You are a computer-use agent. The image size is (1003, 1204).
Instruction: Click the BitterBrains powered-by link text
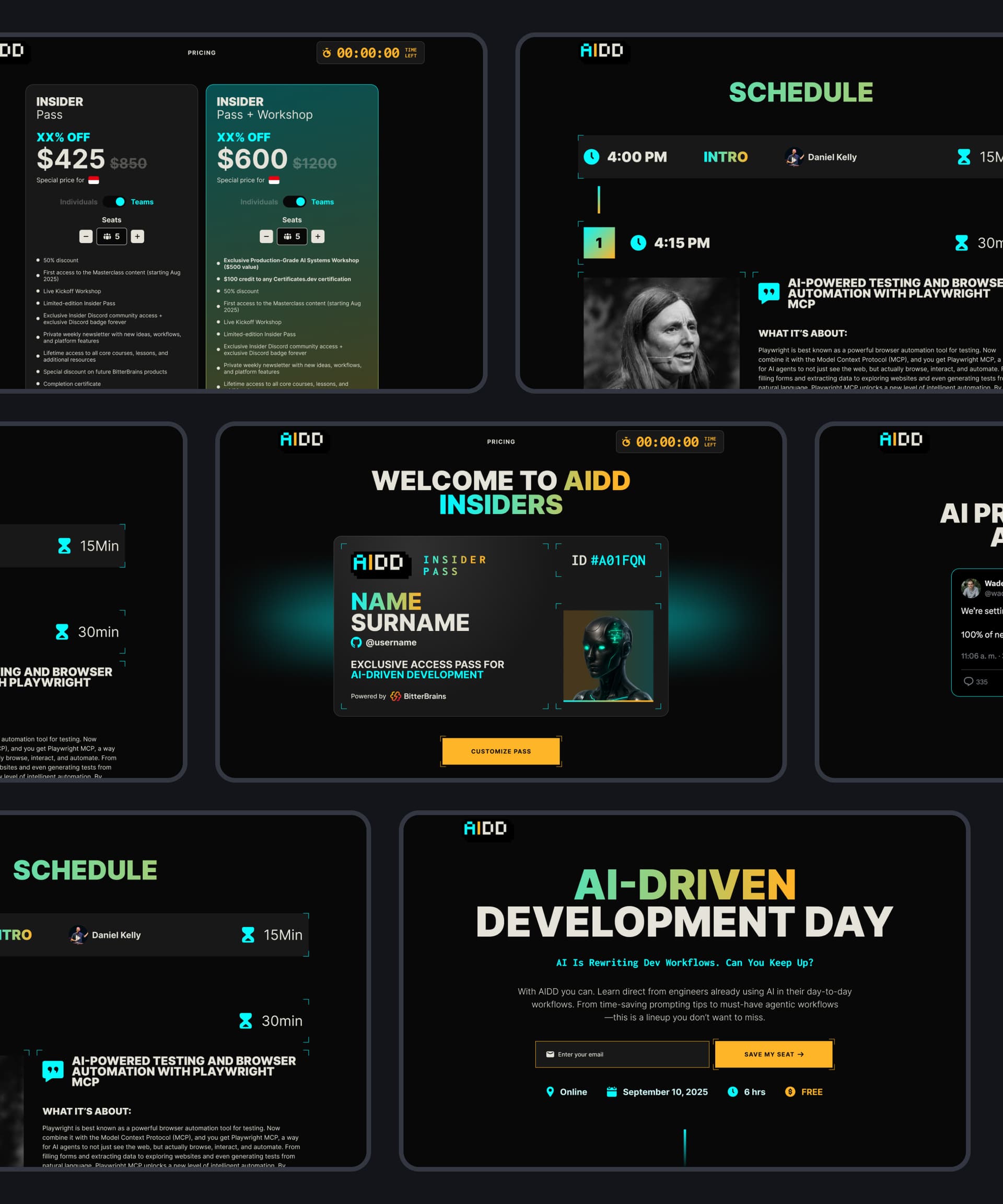click(425, 696)
